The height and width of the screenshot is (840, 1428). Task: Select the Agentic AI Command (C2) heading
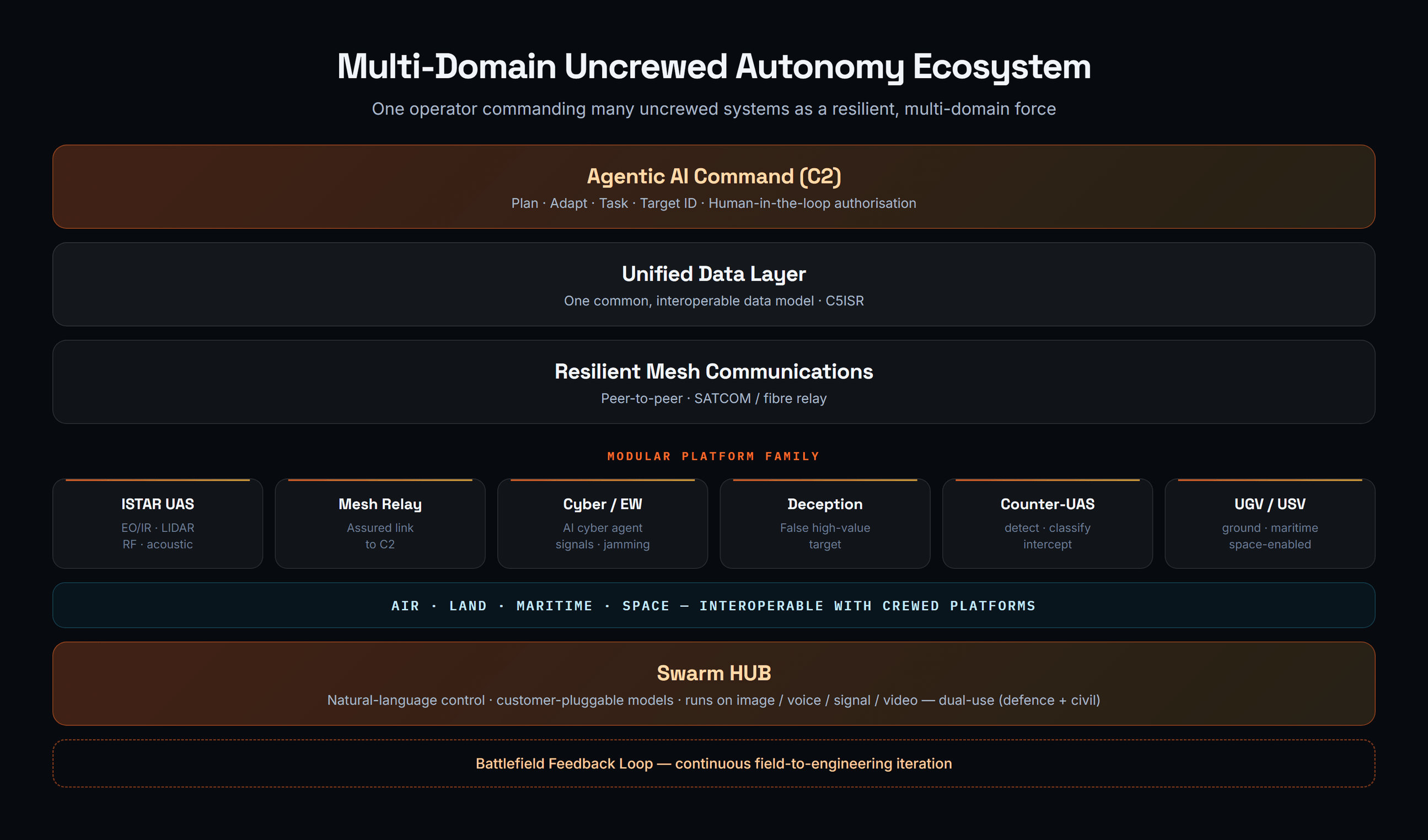(x=714, y=176)
